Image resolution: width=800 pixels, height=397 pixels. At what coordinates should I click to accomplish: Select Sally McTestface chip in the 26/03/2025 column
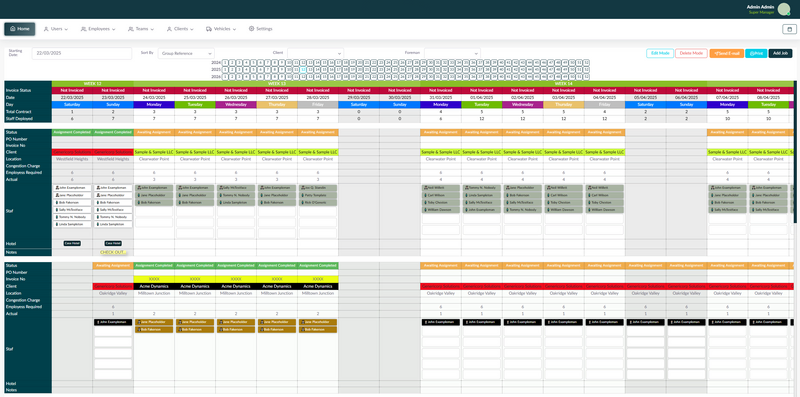[236, 188]
